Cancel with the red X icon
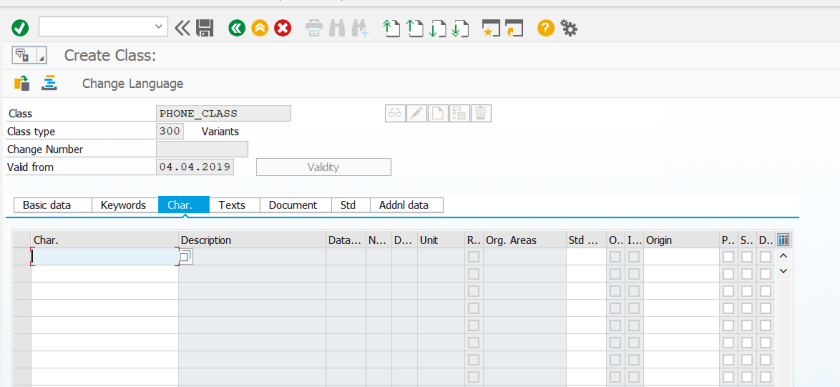The image size is (840, 387). click(x=282, y=27)
